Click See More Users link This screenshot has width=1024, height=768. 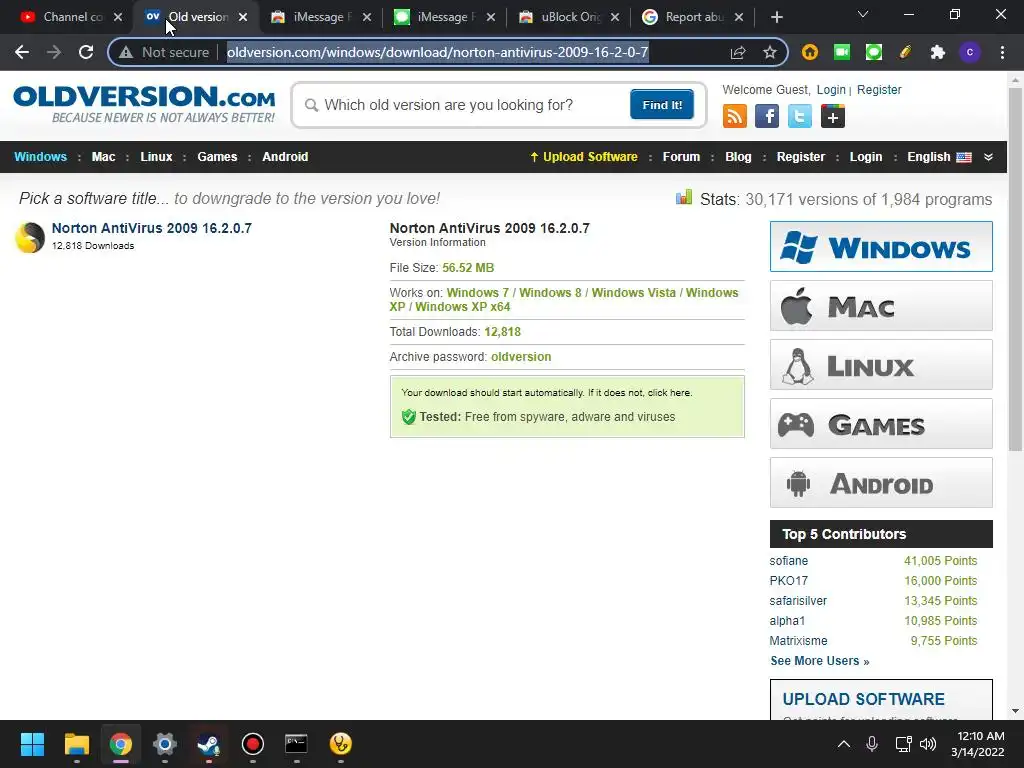(820, 661)
